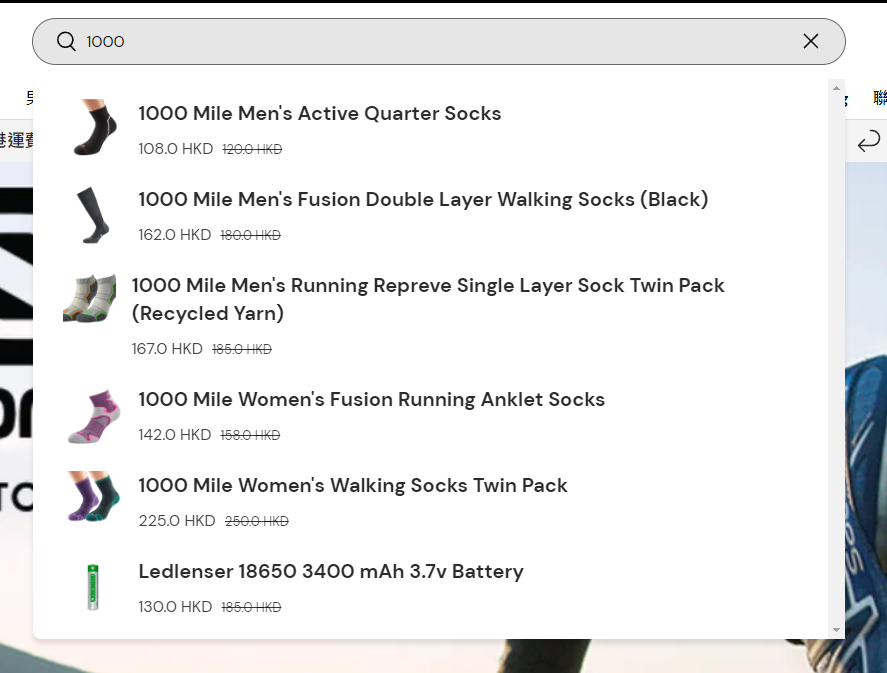The image size is (887, 673).
Task: Open 1000 Mile Women's Fusion Running Anklet Socks
Action: coord(372,399)
